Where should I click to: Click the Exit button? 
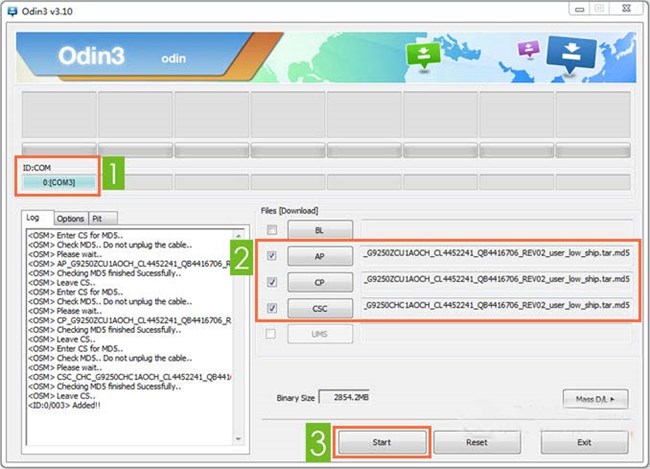coord(584,440)
